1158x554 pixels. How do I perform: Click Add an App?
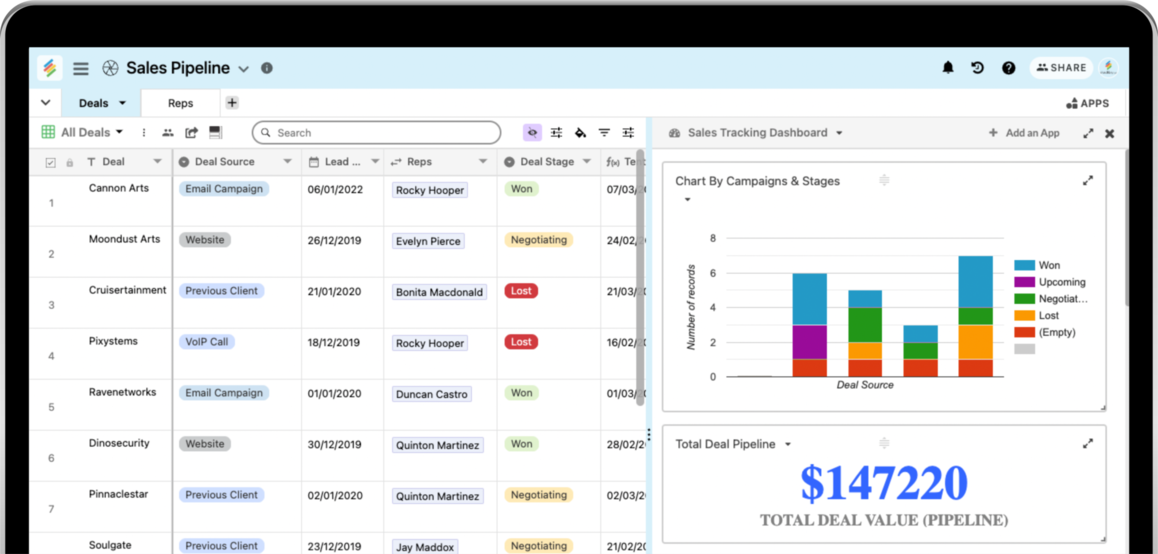(1024, 133)
